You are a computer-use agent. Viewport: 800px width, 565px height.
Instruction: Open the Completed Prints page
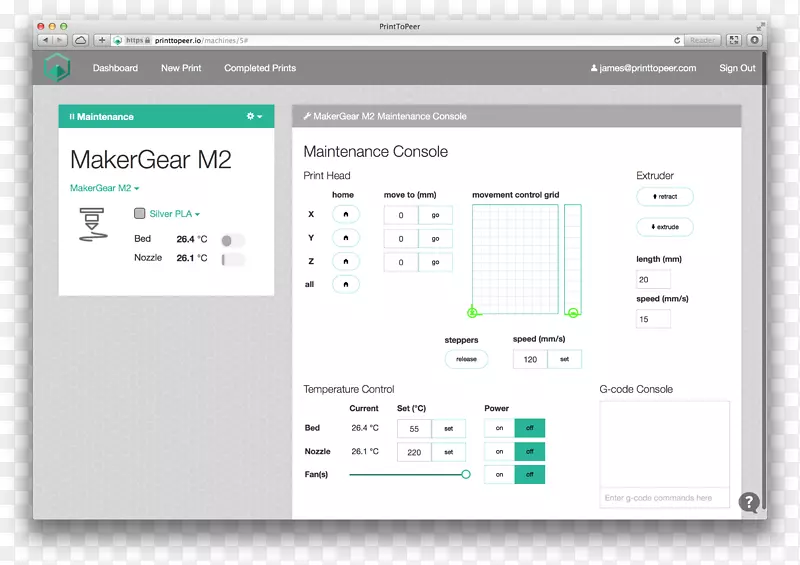point(260,68)
